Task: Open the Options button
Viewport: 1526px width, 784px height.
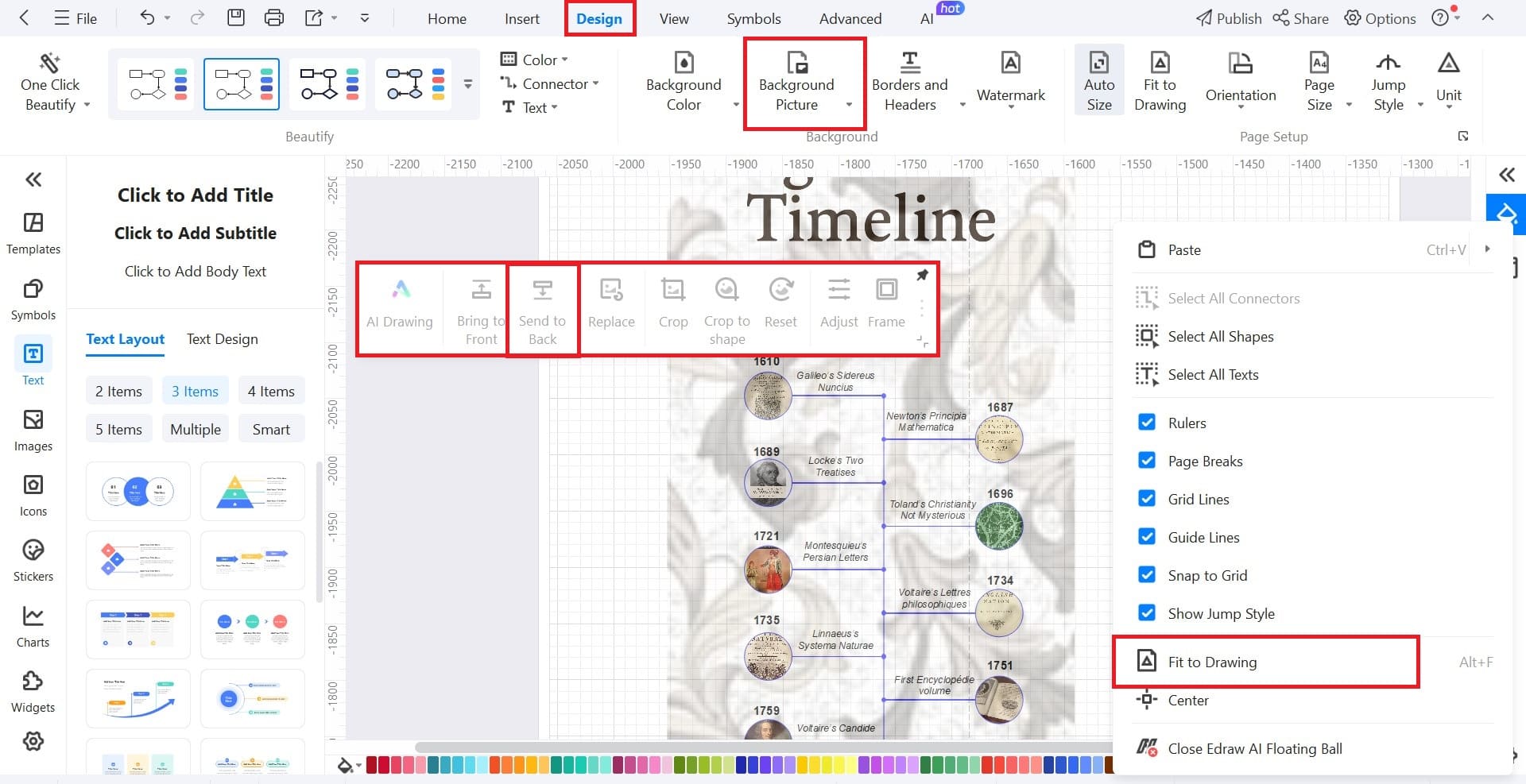Action: pyautogui.click(x=1380, y=18)
